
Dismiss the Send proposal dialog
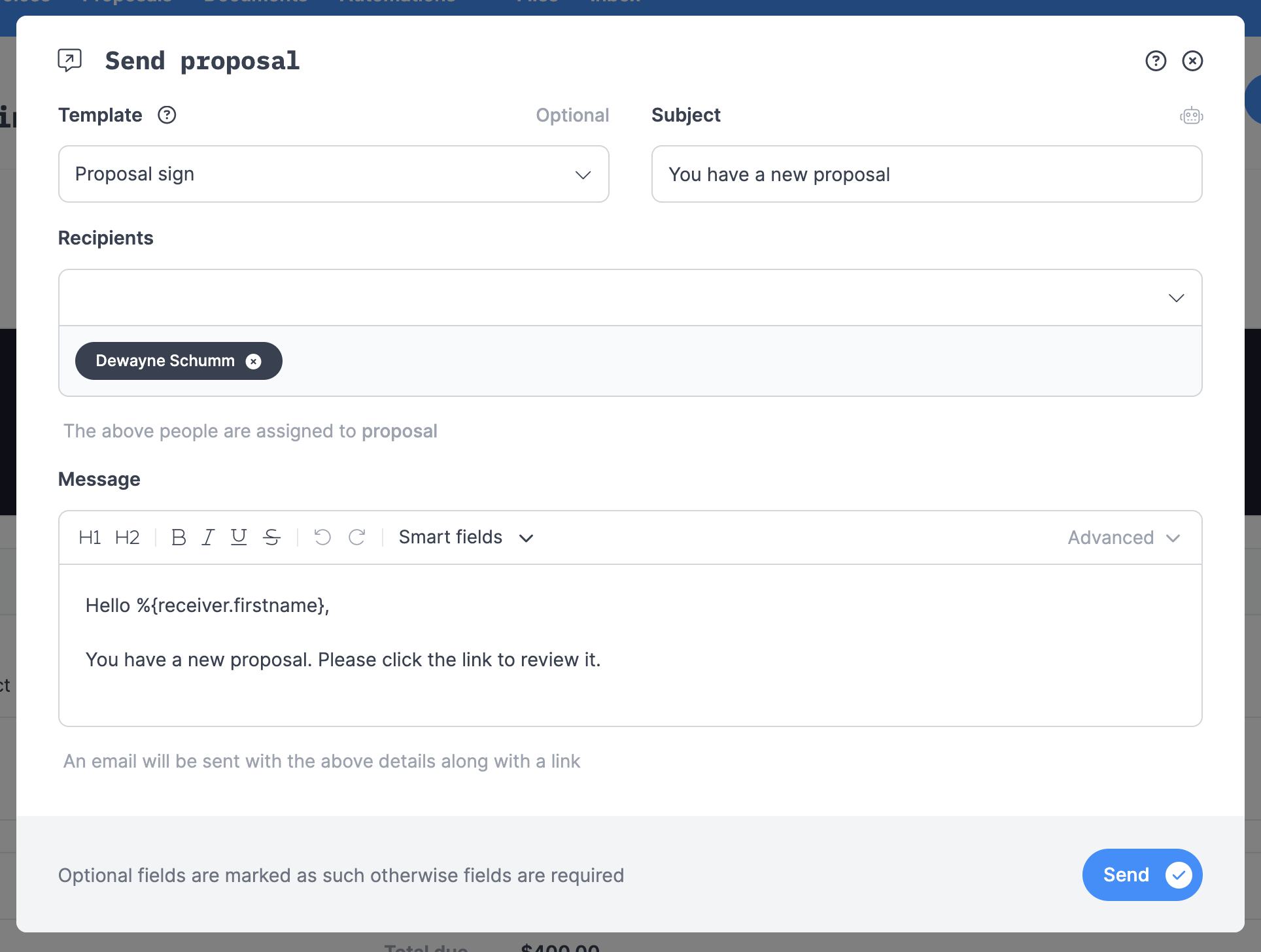tap(1192, 61)
